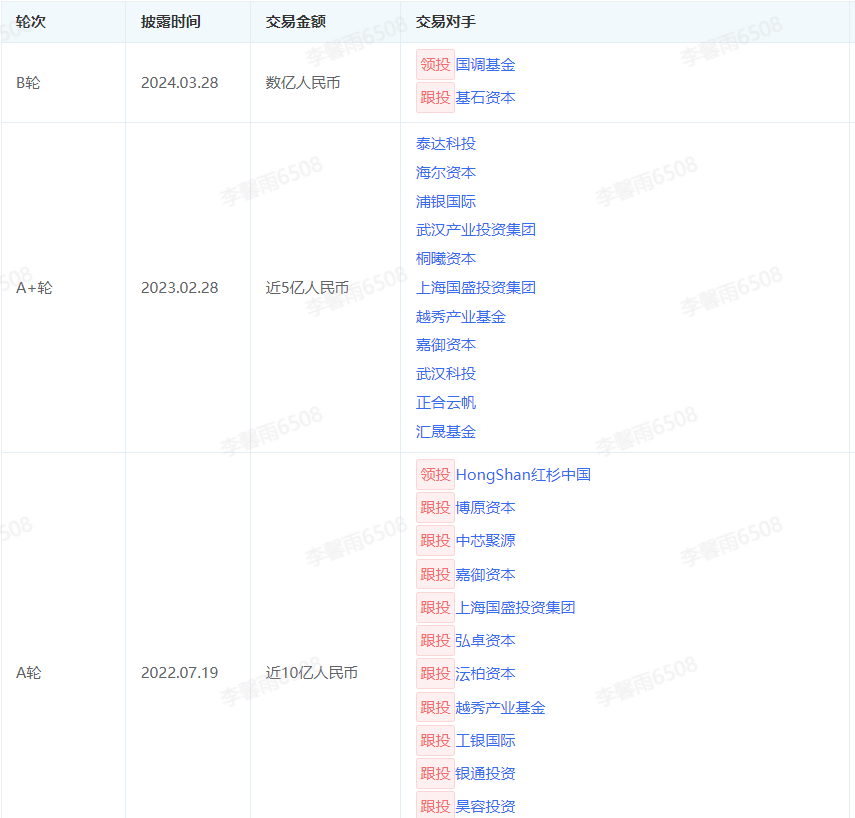
Task: Open the 基石资本 investor link
Action: 485,98
